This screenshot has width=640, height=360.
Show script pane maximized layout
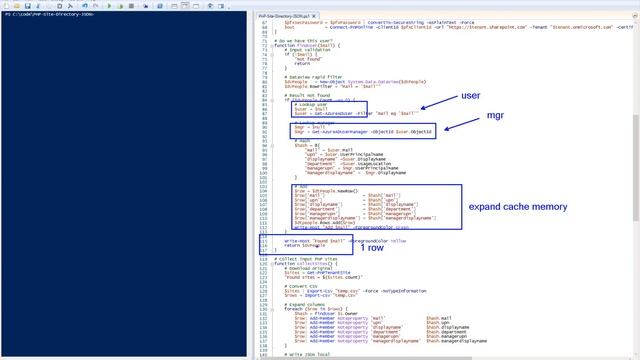click(196, 6)
